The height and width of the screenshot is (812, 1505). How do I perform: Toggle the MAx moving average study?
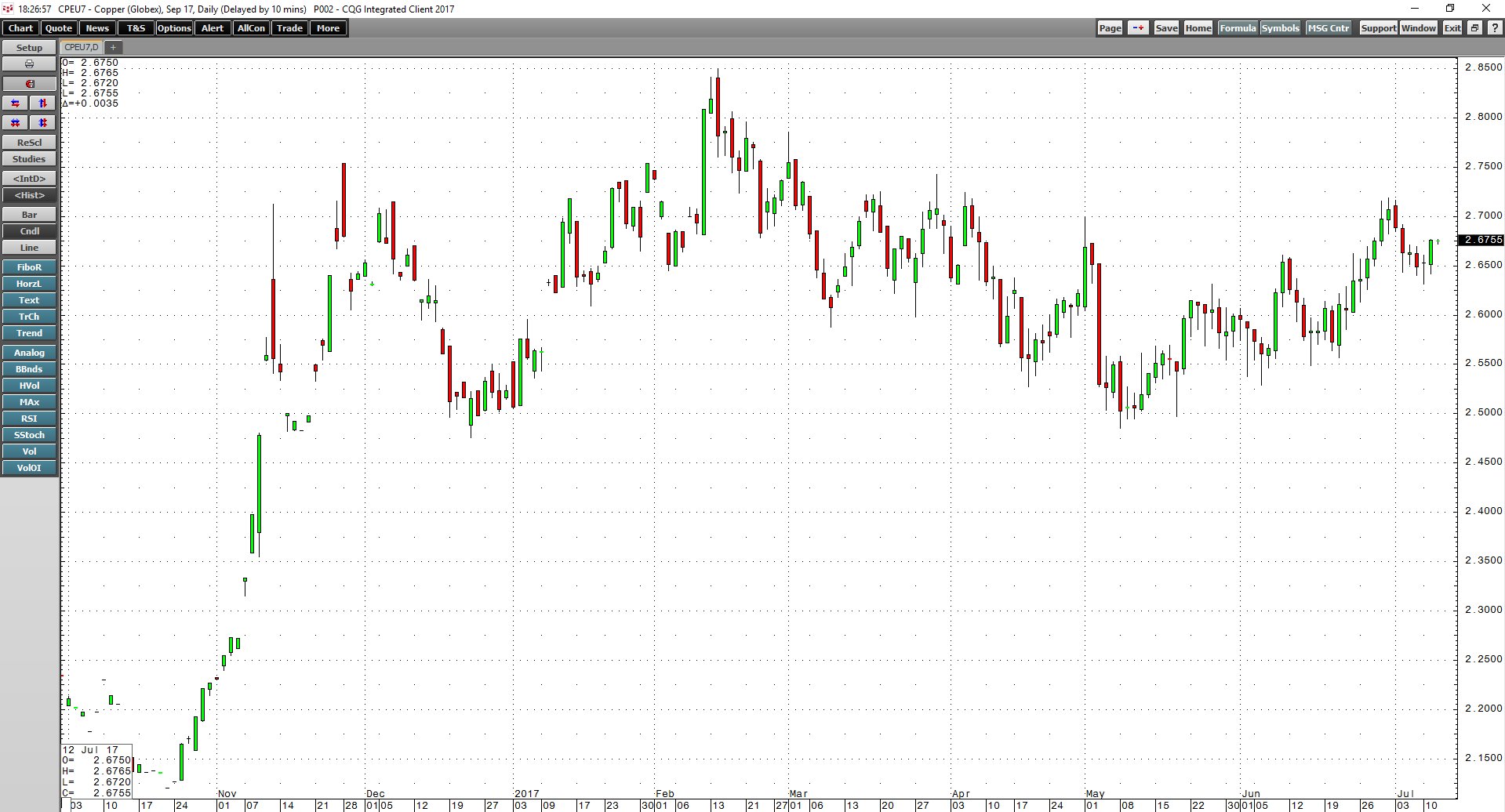click(x=29, y=402)
